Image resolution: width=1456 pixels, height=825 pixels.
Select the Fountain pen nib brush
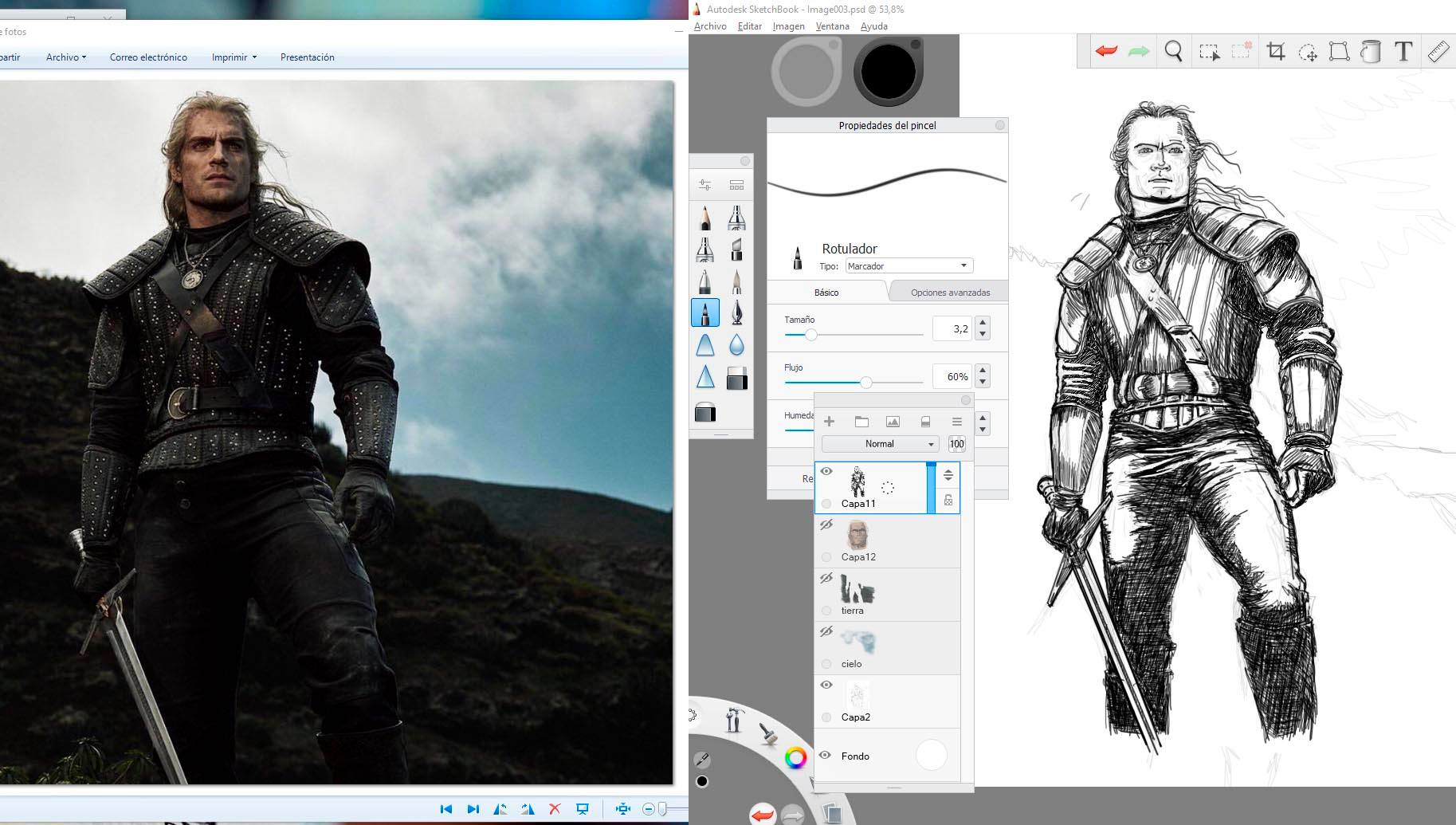(x=736, y=312)
